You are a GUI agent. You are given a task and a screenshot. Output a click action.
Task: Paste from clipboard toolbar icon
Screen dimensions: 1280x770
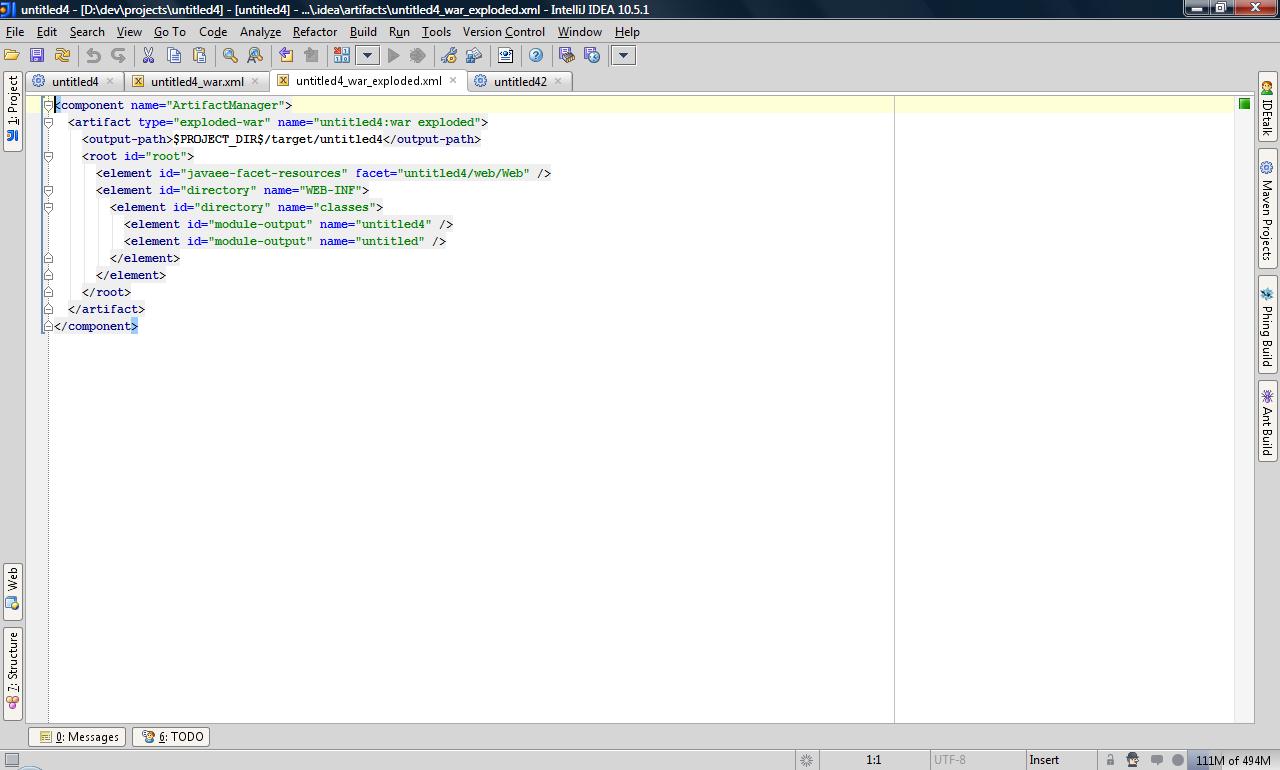(x=199, y=56)
